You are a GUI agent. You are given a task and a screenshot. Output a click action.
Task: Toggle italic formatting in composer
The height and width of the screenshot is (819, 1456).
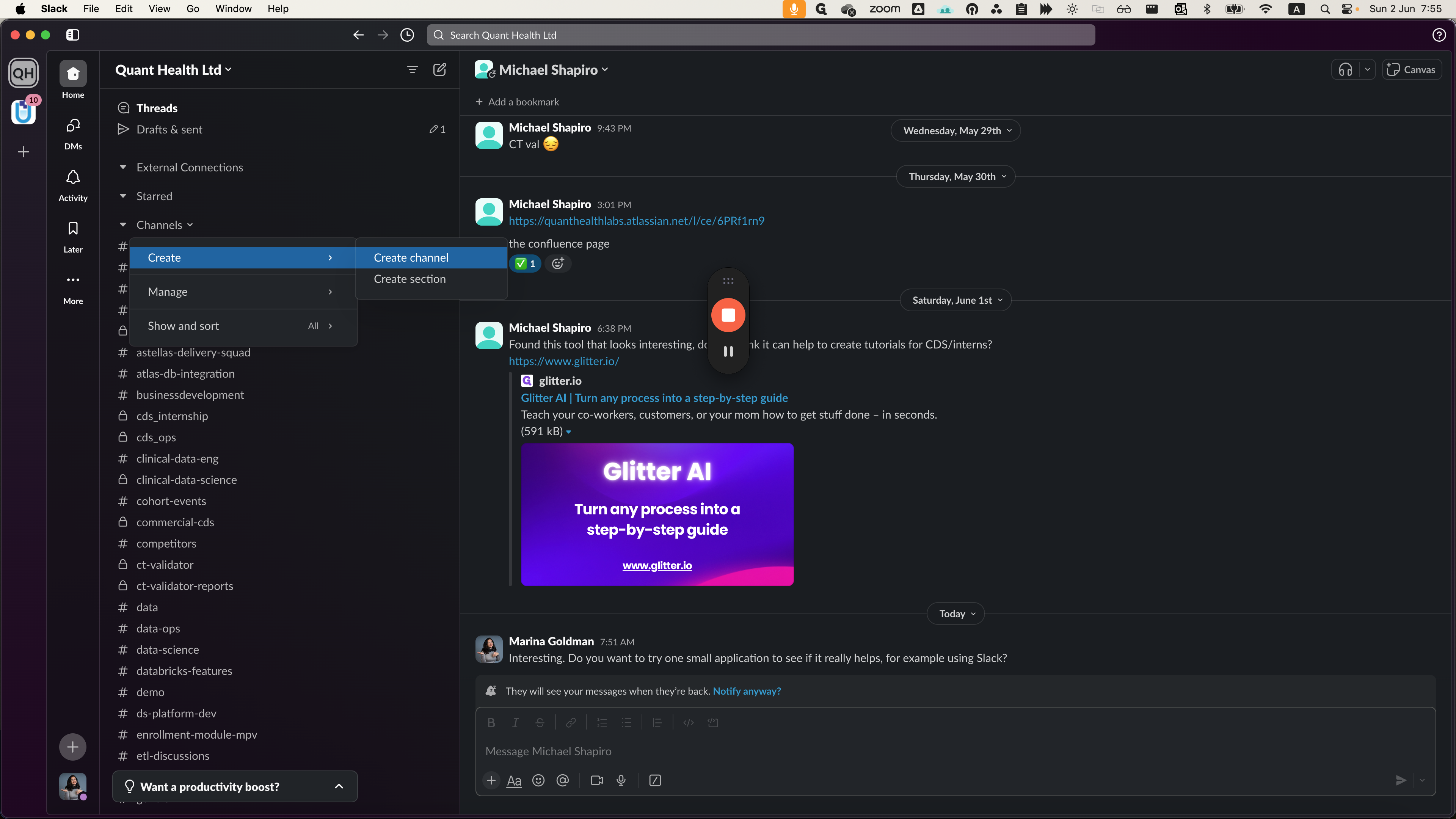[x=515, y=722]
